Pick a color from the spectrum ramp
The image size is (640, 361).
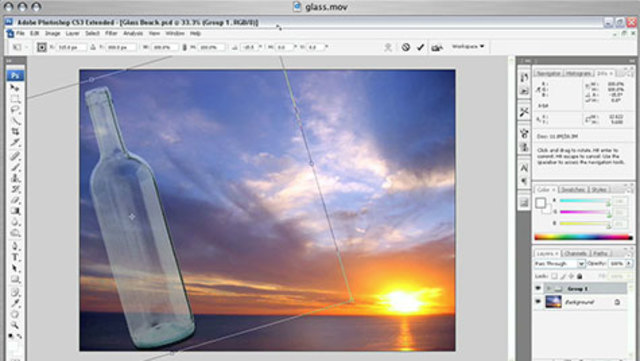583,236
